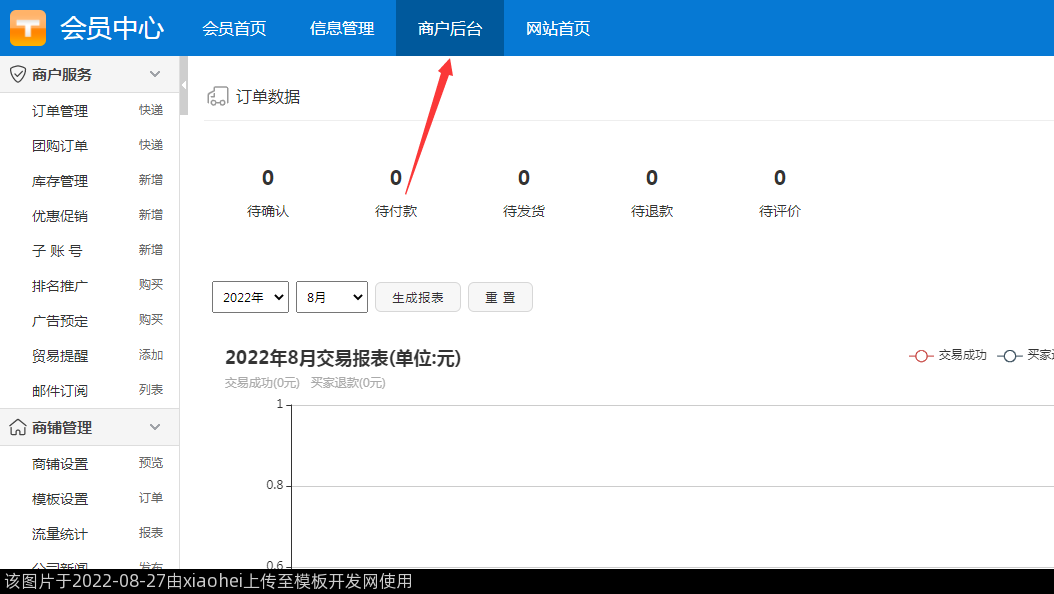Collapse the 商户服务 section chevron
The image size is (1054, 594).
155,74
